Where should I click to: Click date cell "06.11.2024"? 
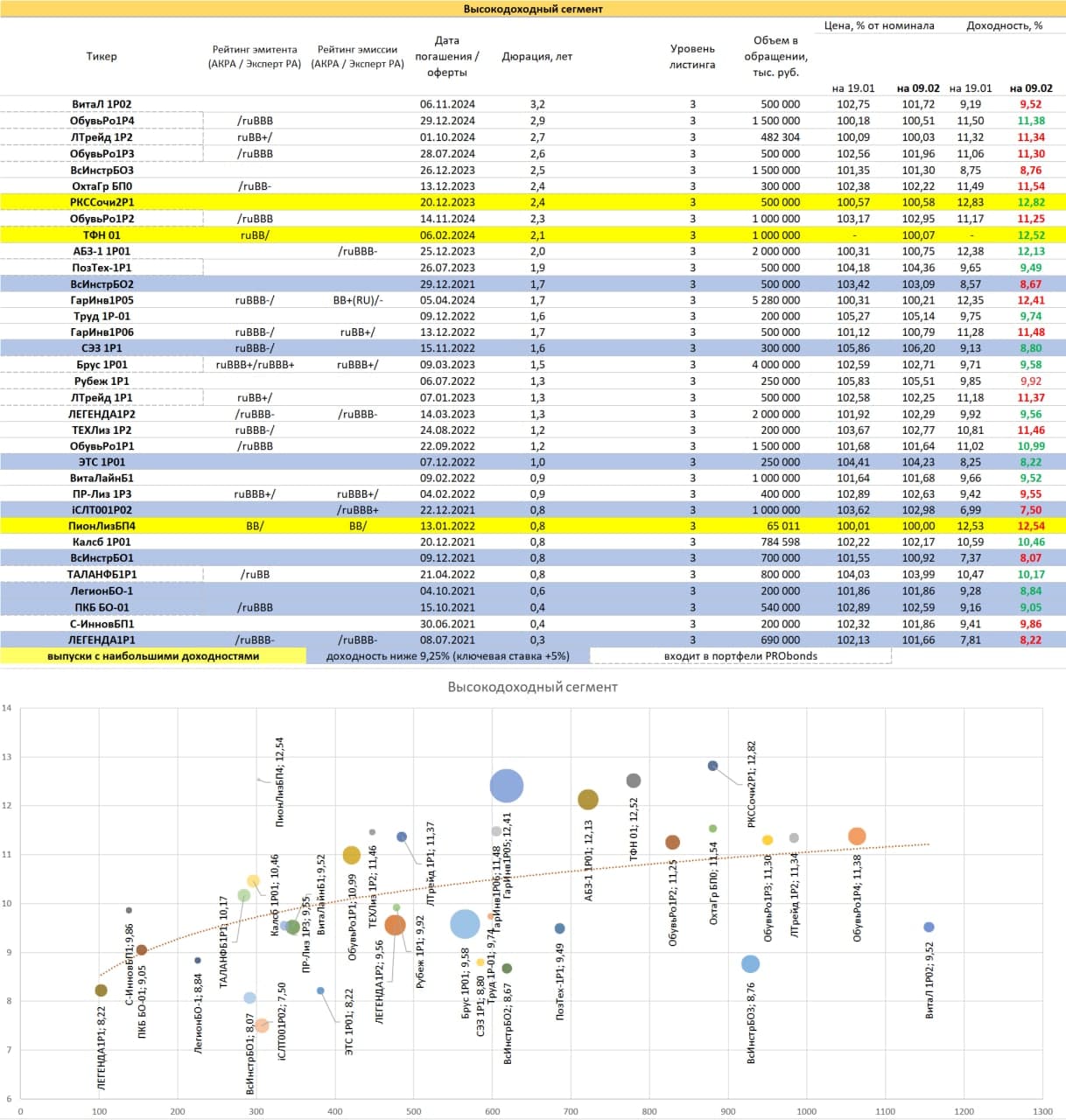pos(447,104)
